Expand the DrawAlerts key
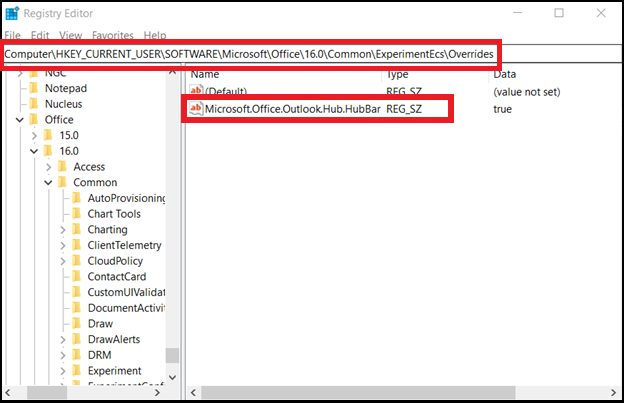This screenshot has height=403, width=624. [x=62, y=340]
